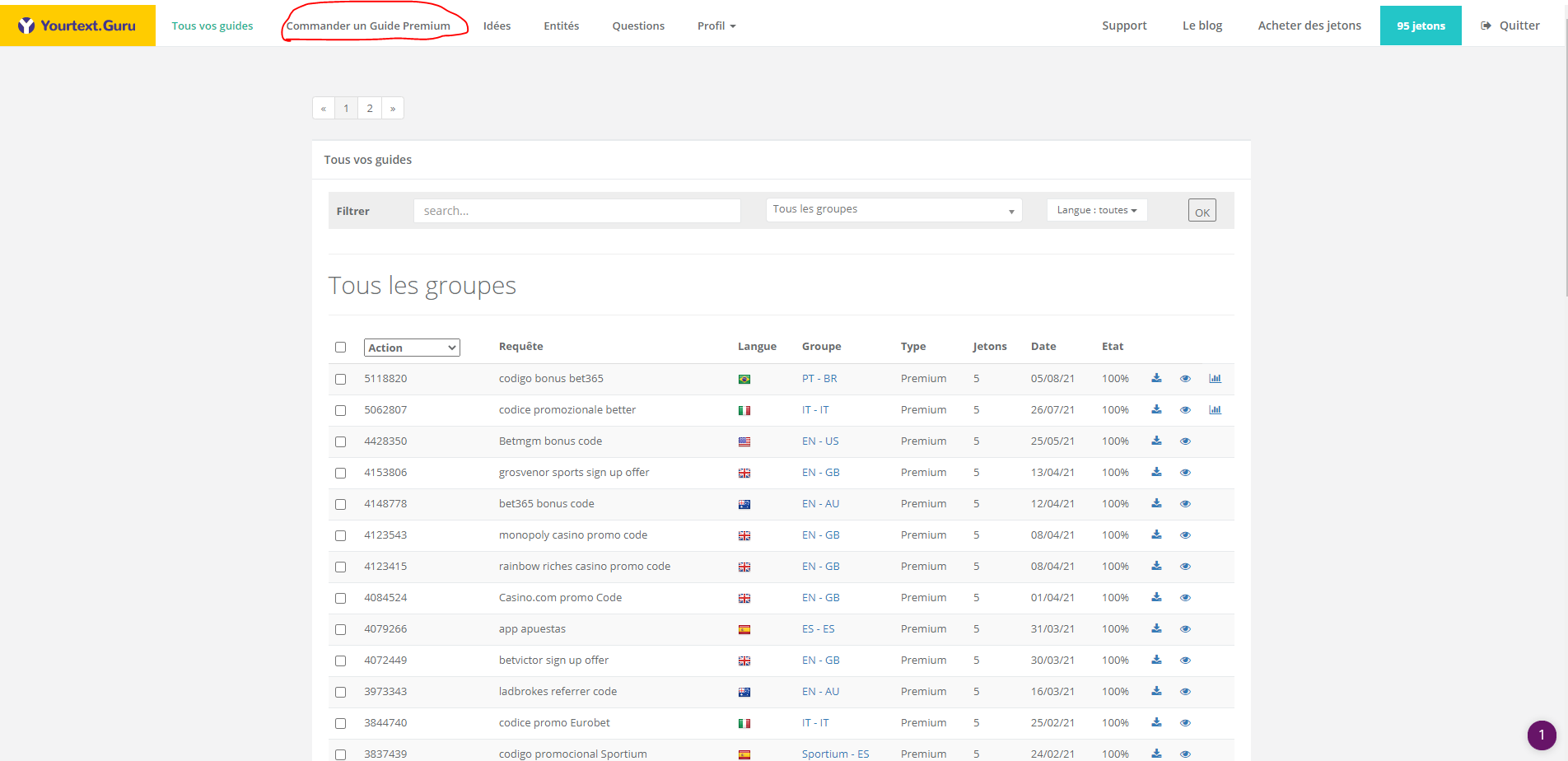Download the app apuestas guide
The height and width of the screenshot is (761, 1568).
click(1156, 628)
